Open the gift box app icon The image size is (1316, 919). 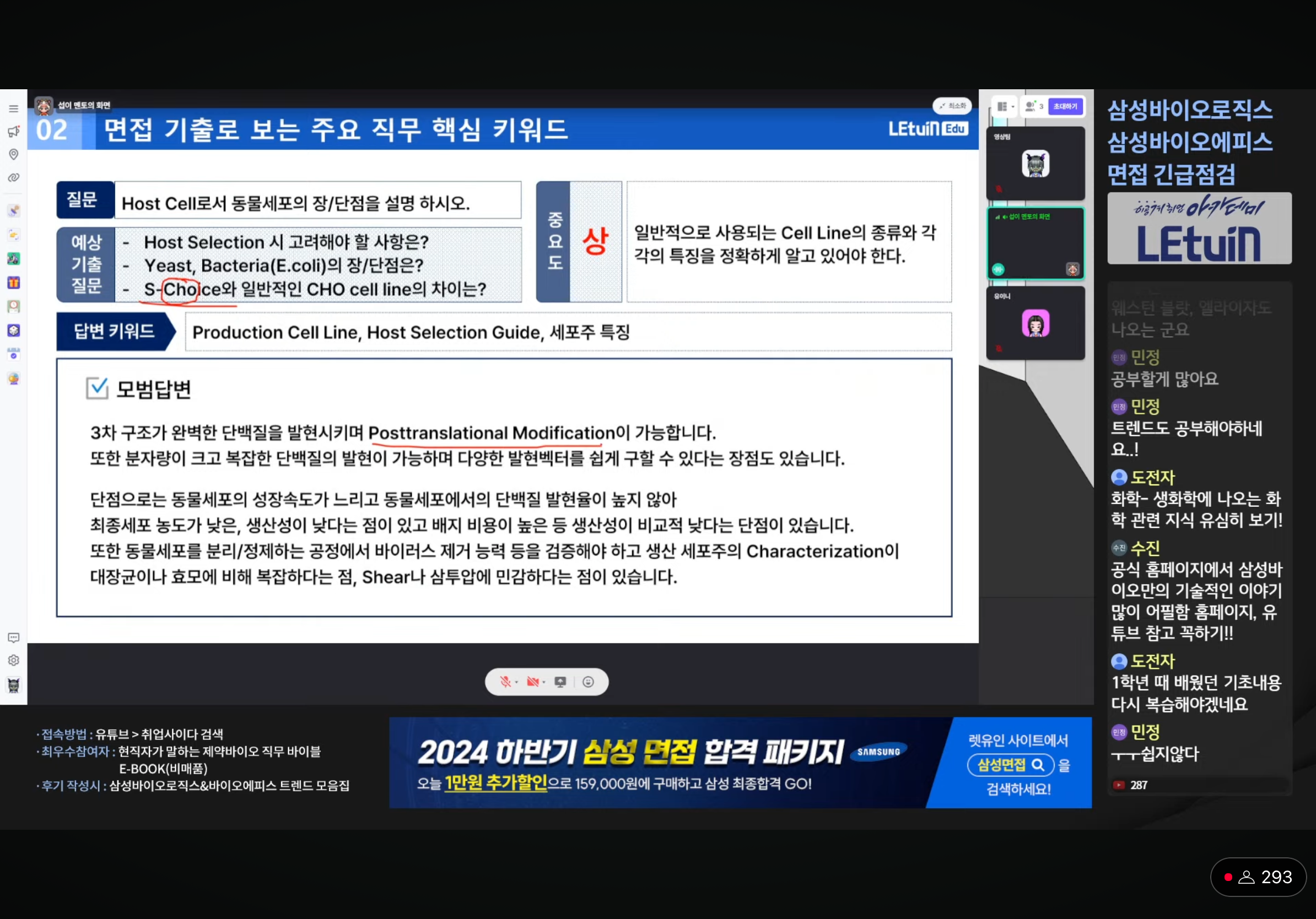point(14,283)
